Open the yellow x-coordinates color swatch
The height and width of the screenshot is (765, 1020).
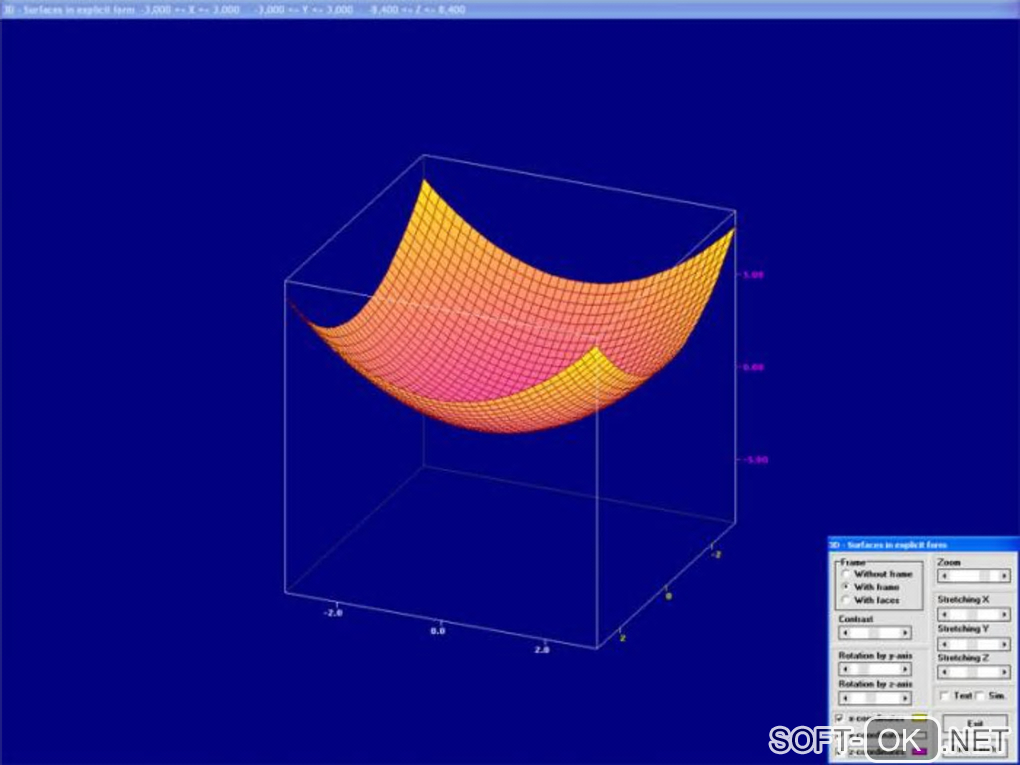pyautogui.click(x=919, y=718)
